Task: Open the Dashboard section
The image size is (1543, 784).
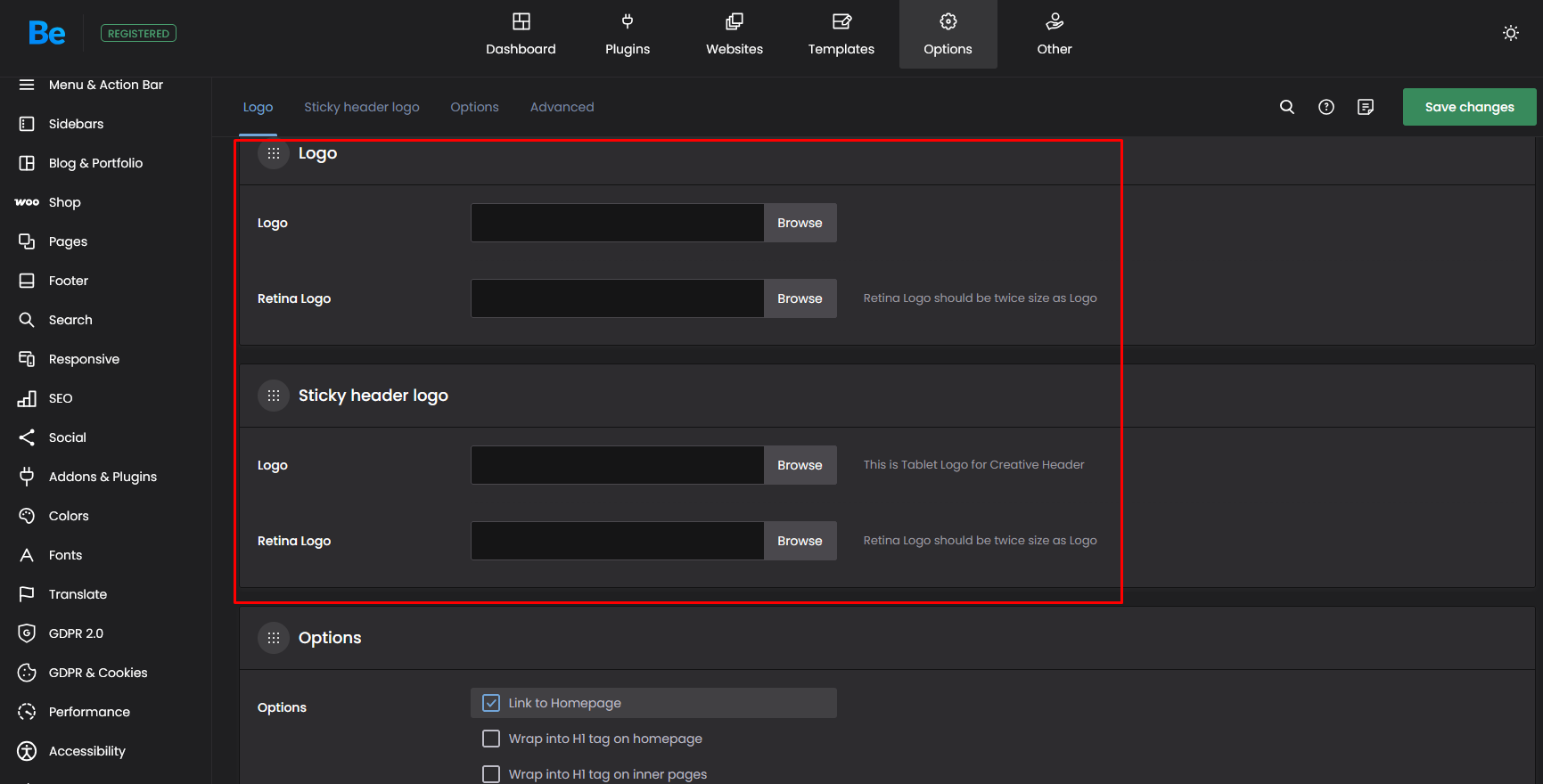Action: [521, 34]
